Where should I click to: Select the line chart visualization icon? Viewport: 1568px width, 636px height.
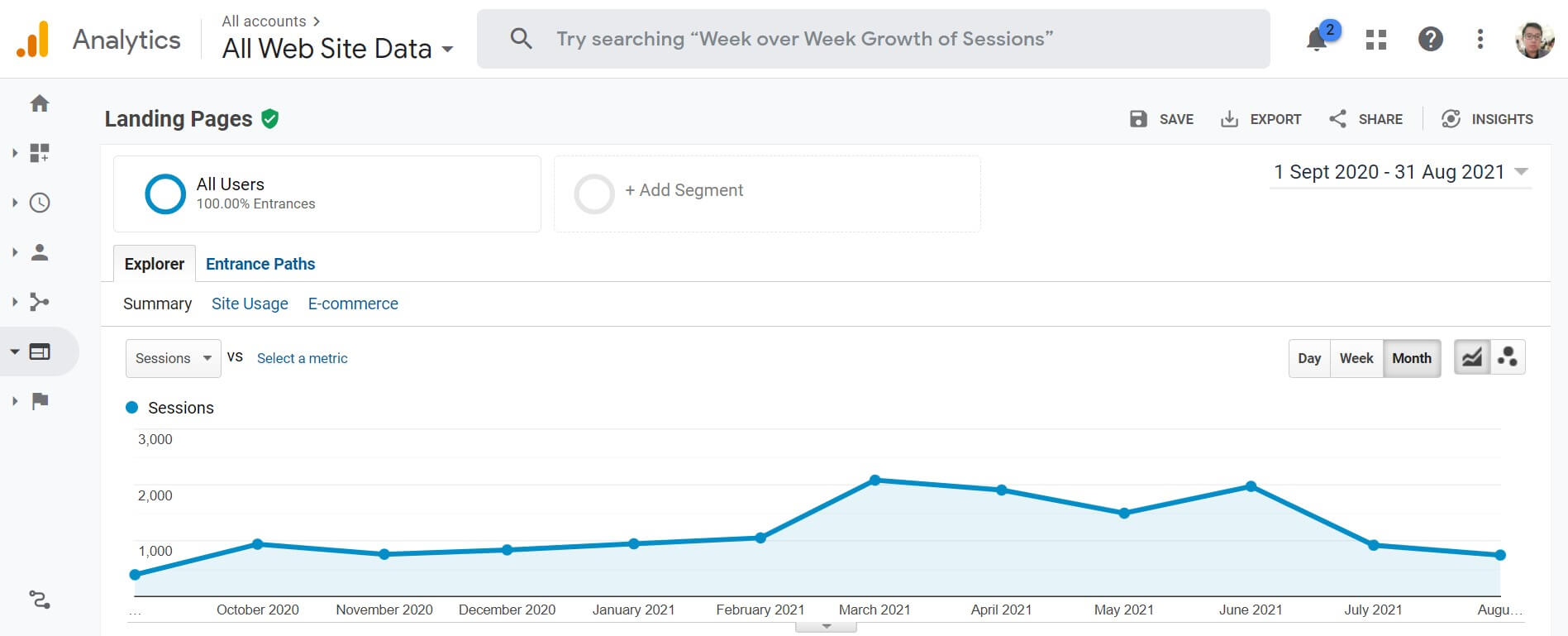click(x=1471, y=356)
